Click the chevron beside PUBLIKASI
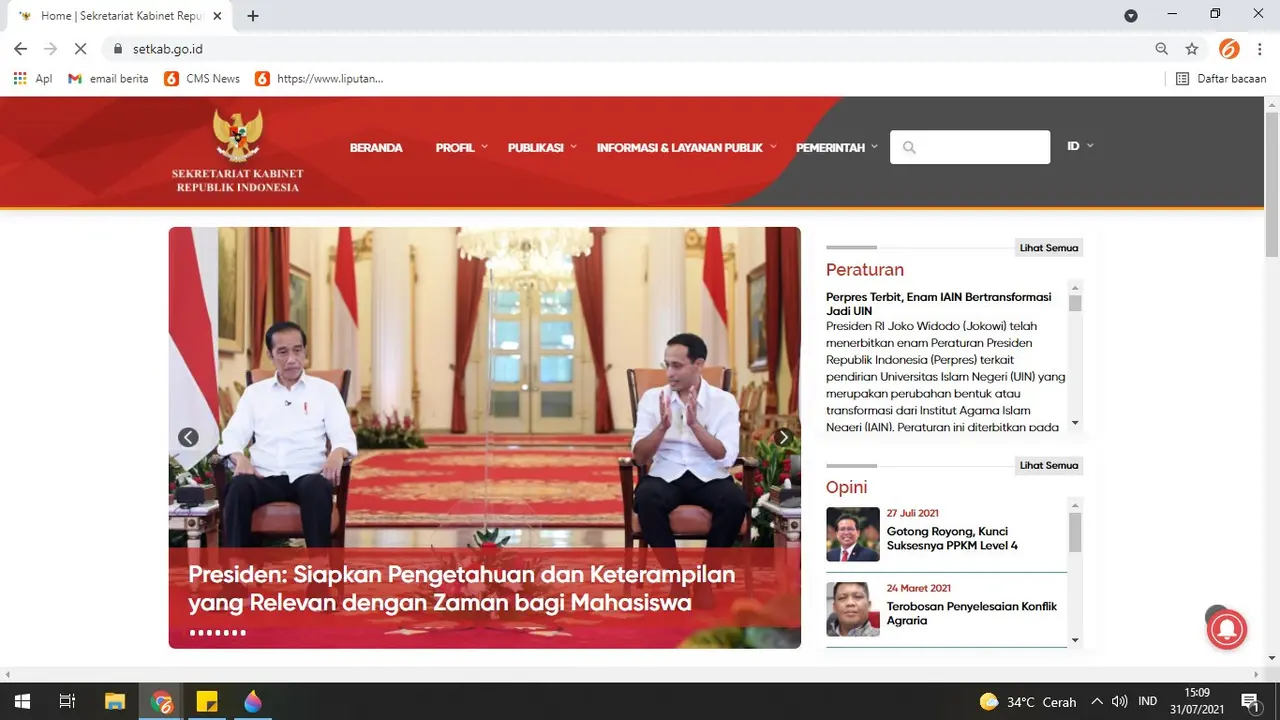Screen dimensions: 1280x720 tap(573, 146)
